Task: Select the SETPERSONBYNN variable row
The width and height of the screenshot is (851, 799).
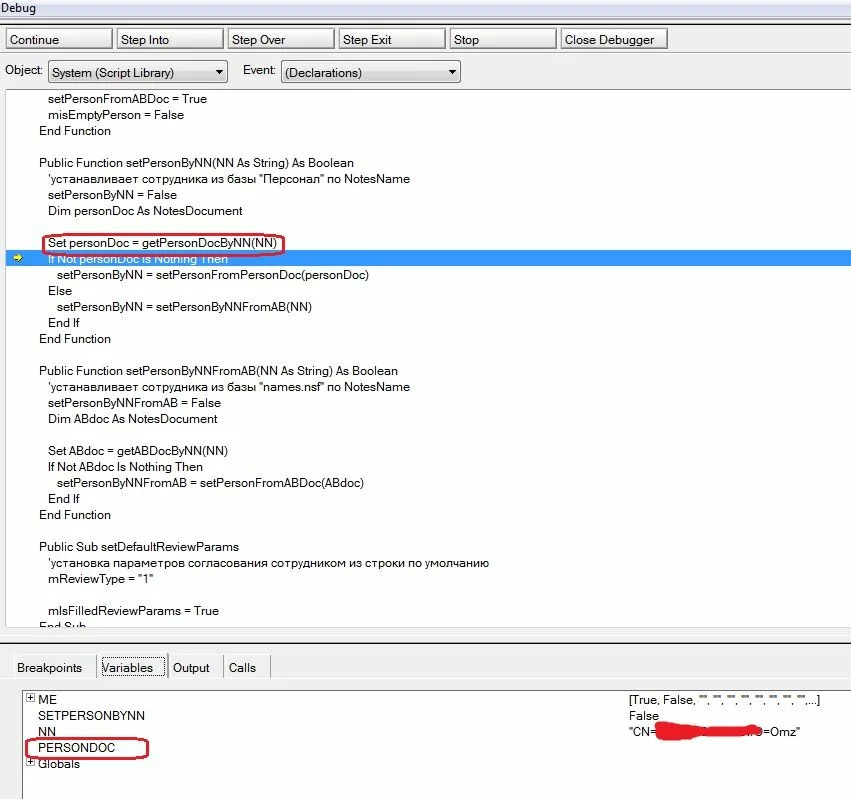Action: point(91,716)
